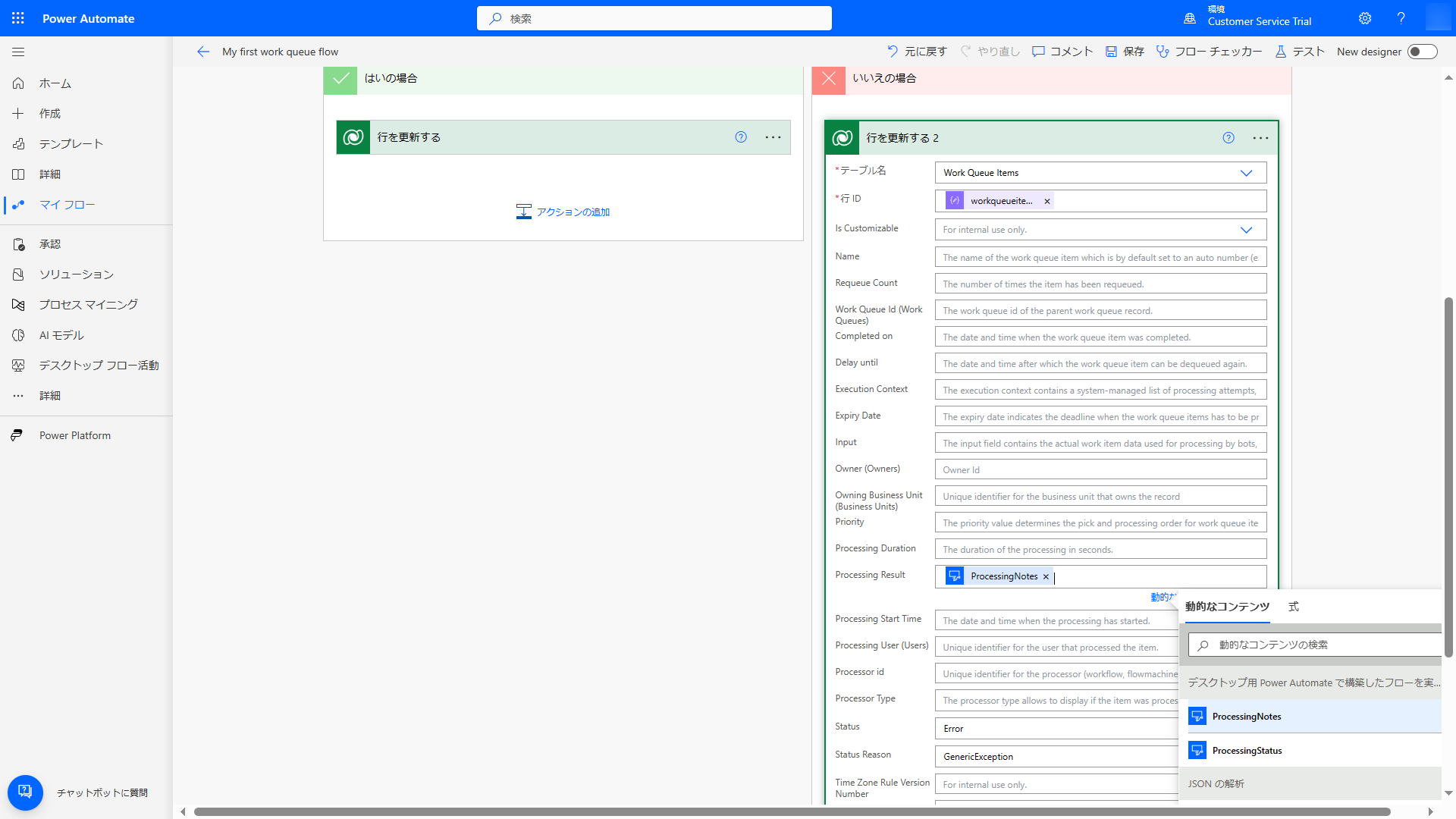Open マイ フロー in the sidebar

(86, 205)
